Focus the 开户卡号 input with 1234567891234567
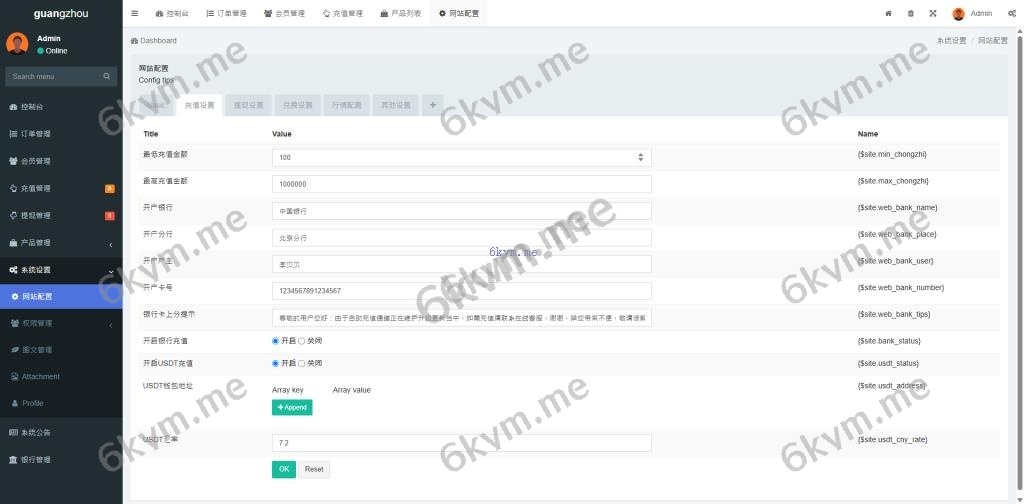Viewport: 1024px width, 504px height. coord(462,291)
